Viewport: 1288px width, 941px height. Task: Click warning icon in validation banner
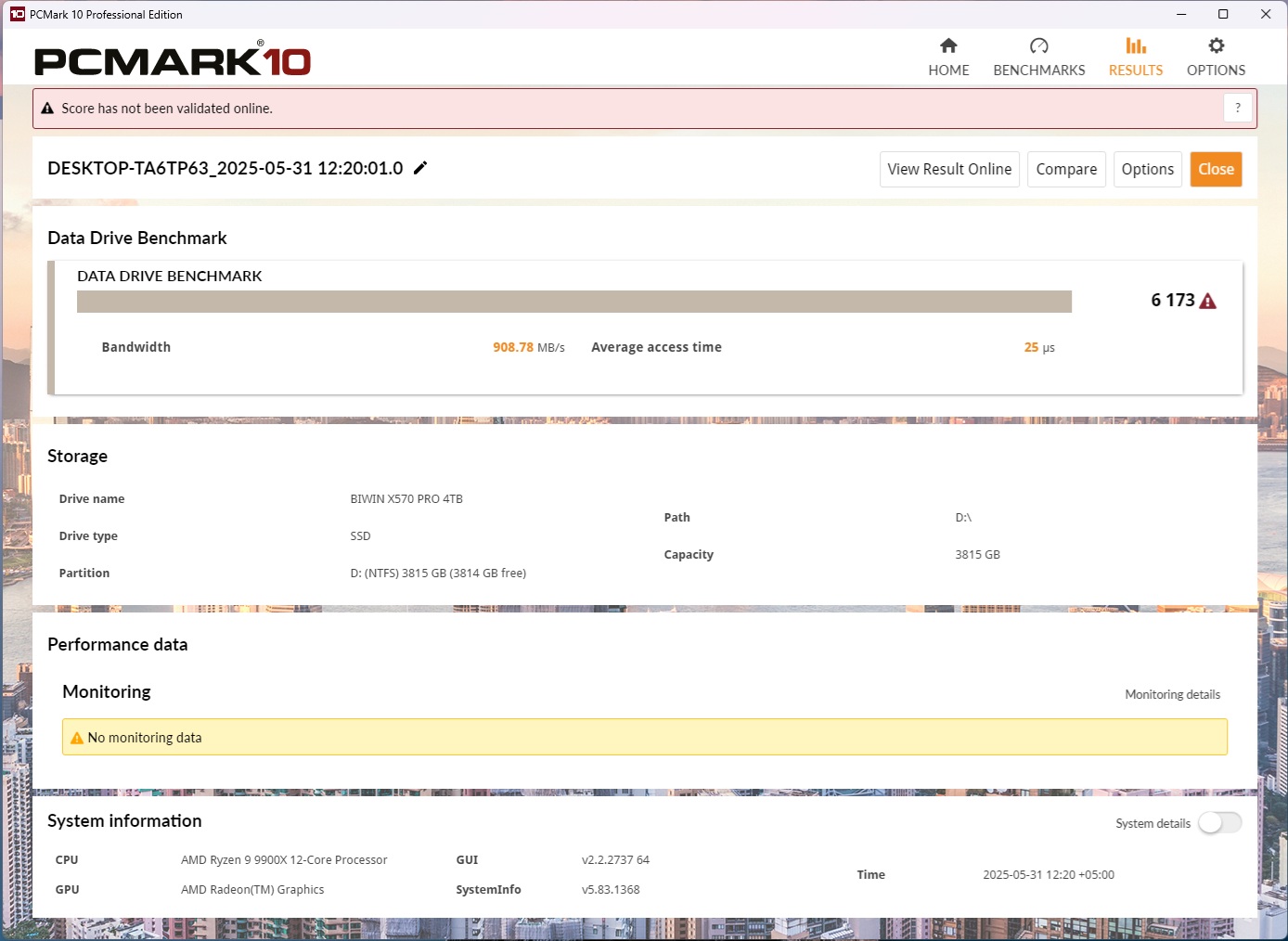click(x=47, y=109)
